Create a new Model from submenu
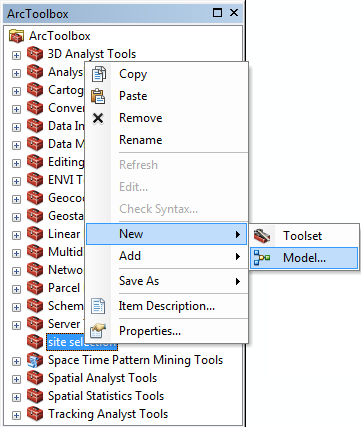 [x=304, y=258]
